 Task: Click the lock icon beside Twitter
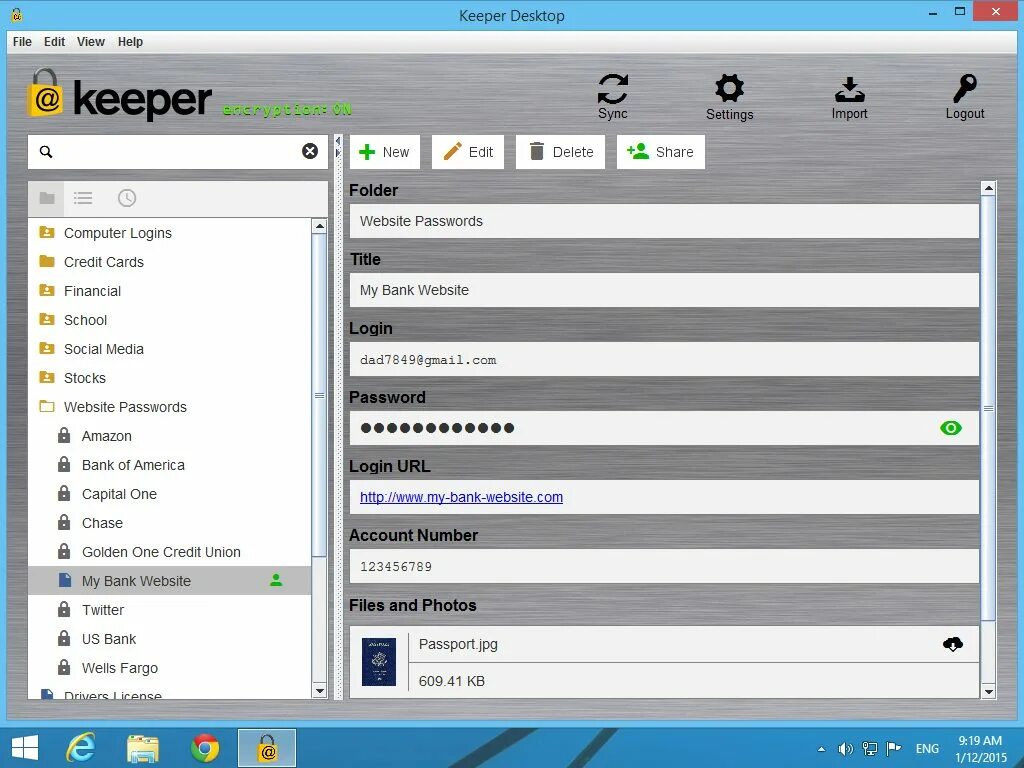tap(64, 609)
